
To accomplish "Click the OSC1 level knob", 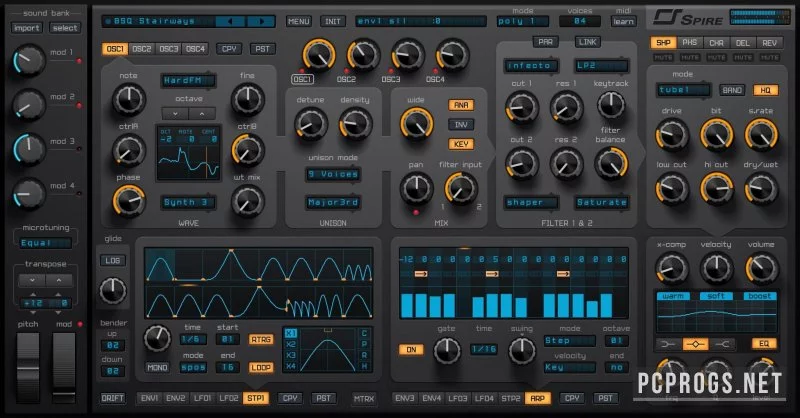I will click(x=318, y=55).
